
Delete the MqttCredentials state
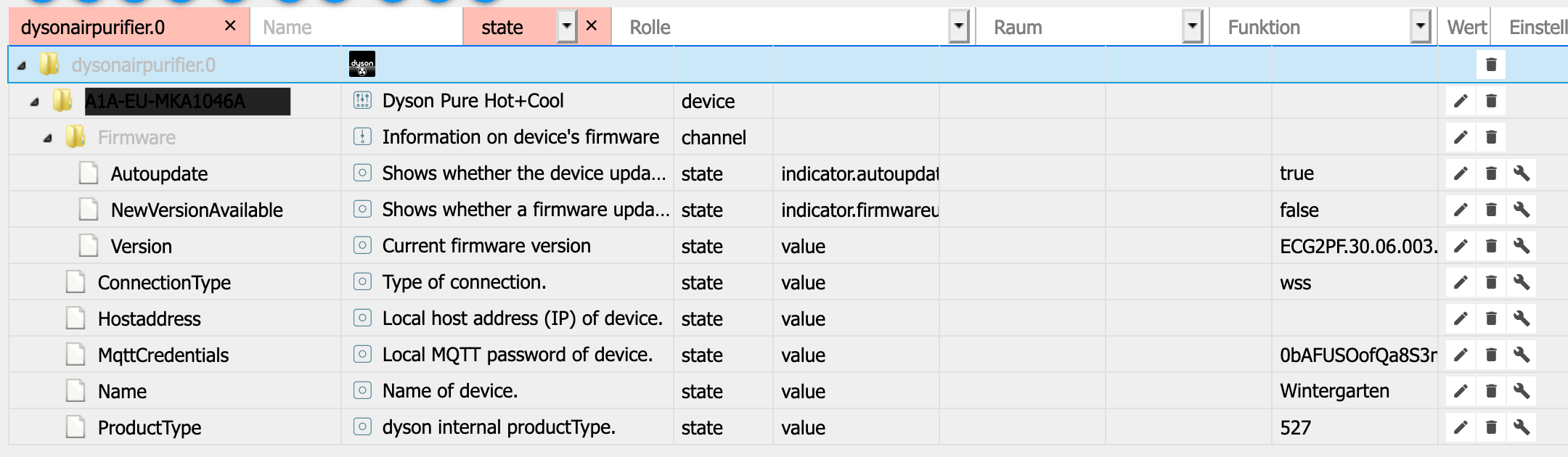(x=1491, y=355)
